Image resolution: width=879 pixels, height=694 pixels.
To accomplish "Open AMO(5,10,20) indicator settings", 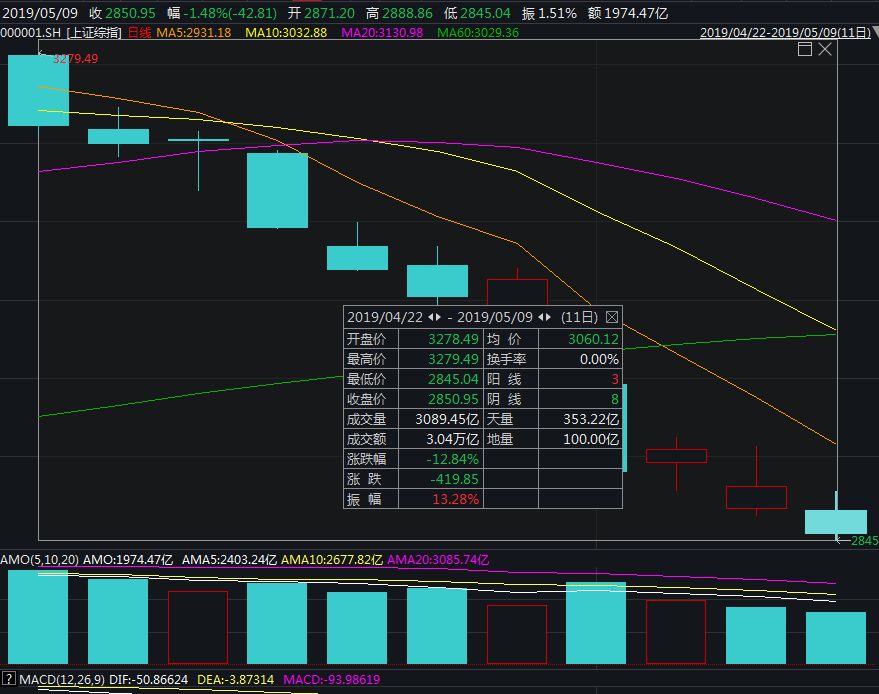I will click(x=39, y=559).
